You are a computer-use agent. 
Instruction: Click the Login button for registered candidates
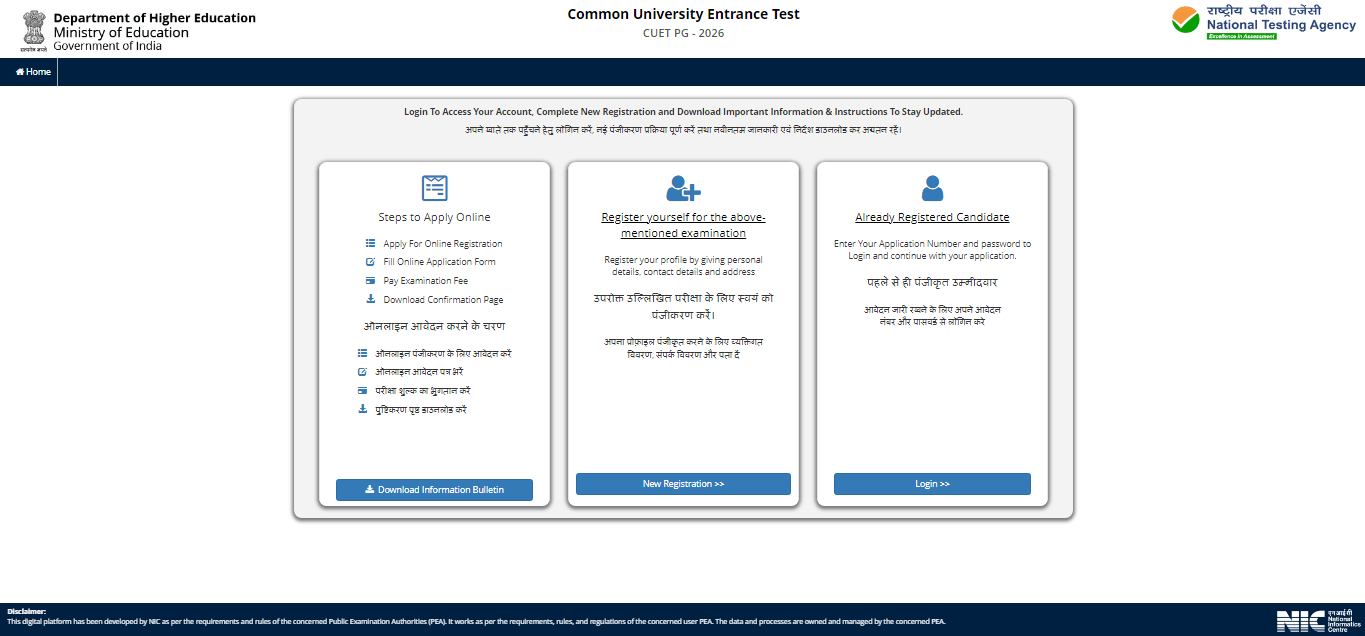point(931,483)
